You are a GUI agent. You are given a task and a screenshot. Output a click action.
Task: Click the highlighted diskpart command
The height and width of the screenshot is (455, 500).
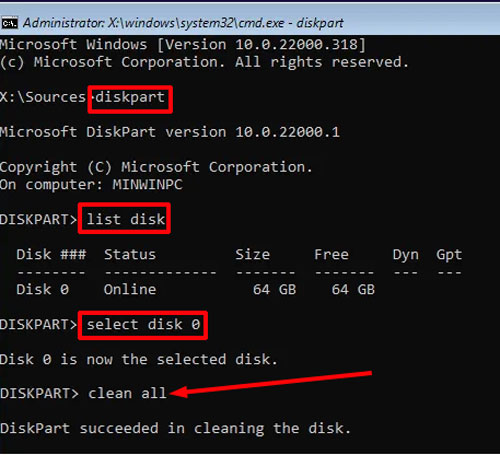coord(130,99)
